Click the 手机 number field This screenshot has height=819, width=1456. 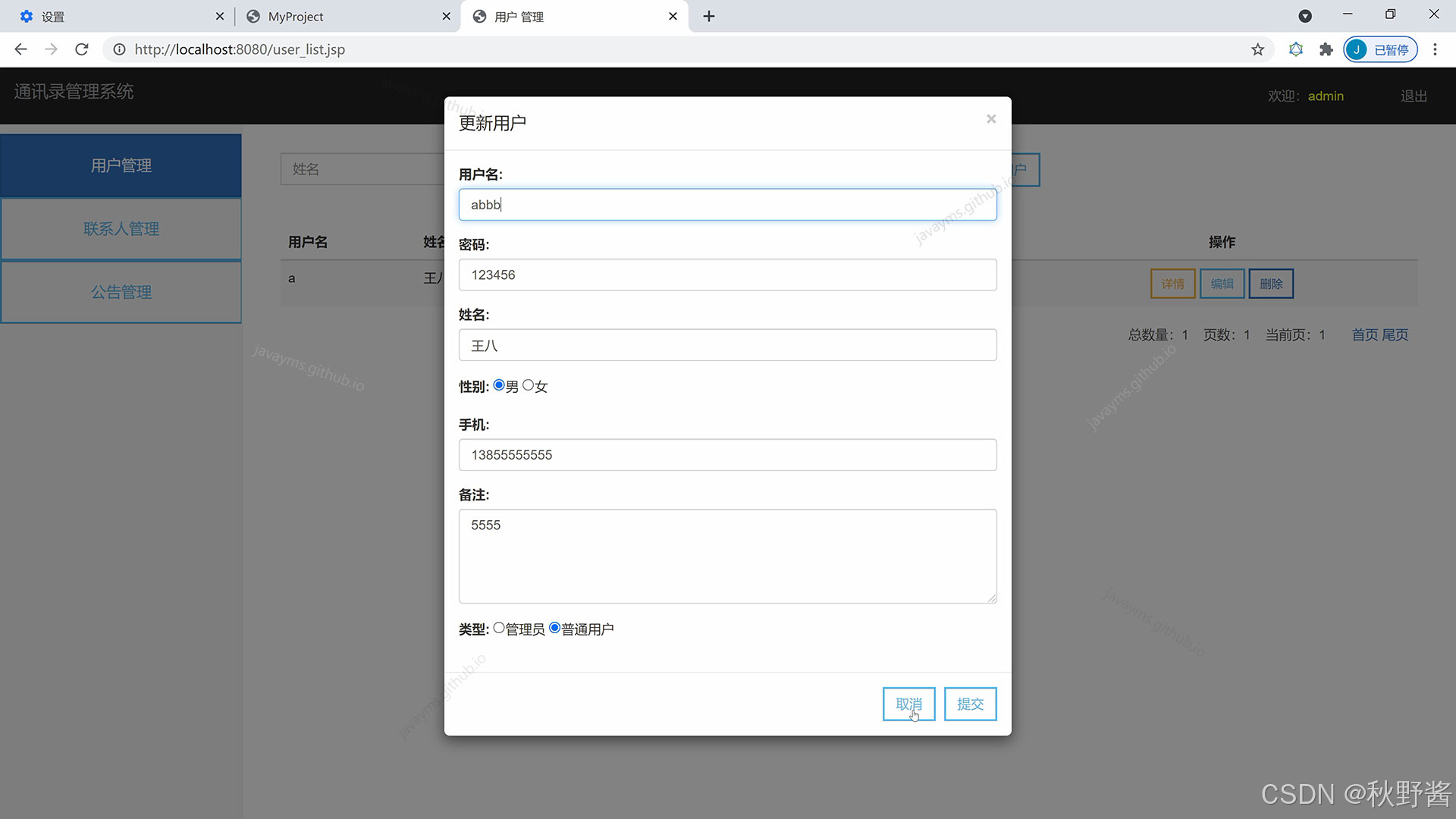click(x=727, y=455)
